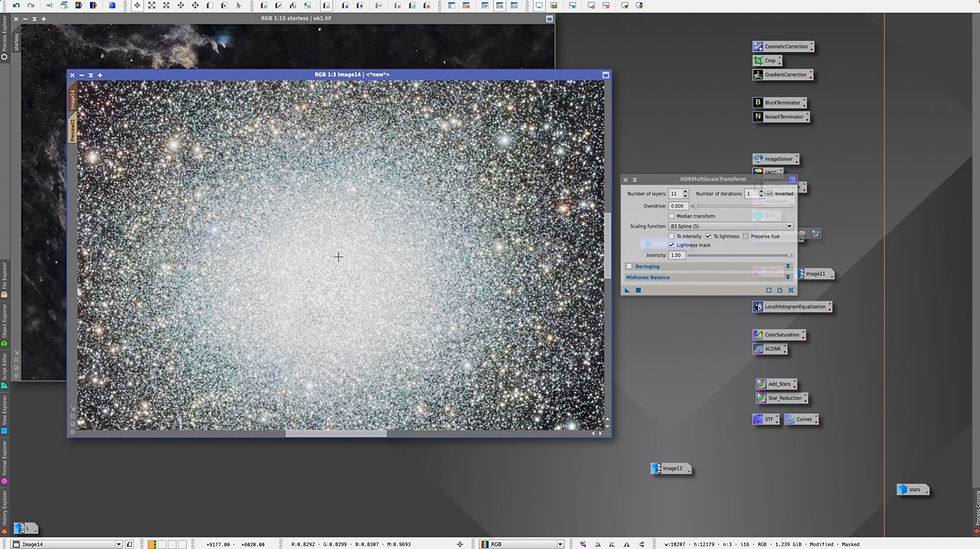This screenshot has width=980, height=549.
Task: Open the View Explorer side tab
Action: (4, 415)
